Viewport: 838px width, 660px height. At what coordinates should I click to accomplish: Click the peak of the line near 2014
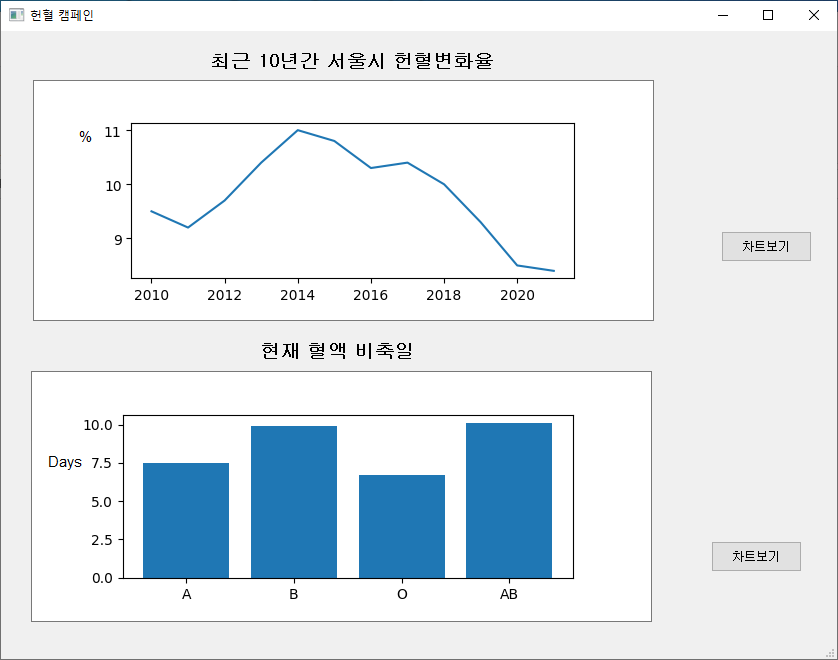pos(298,130)
